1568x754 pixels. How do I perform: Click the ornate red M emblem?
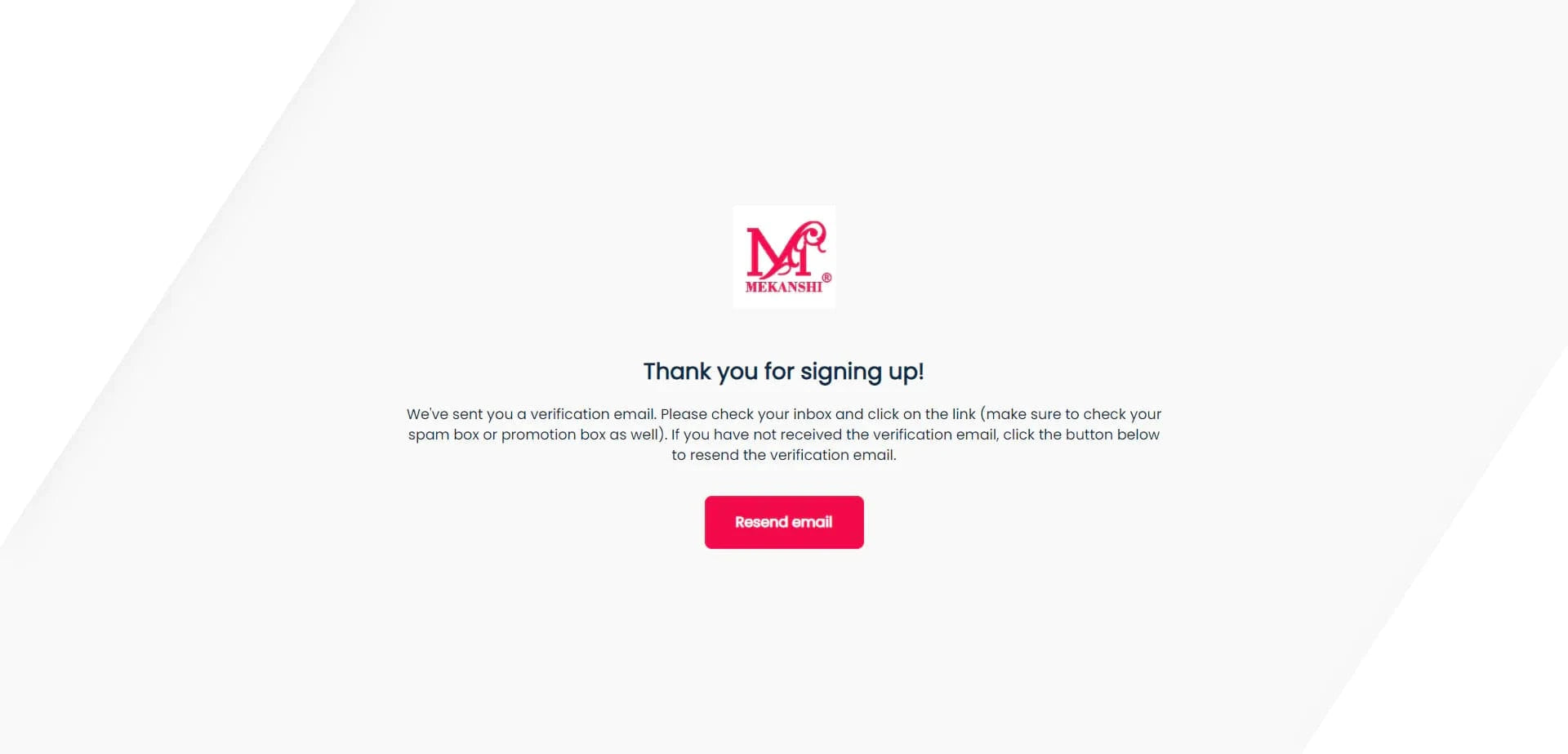(786, 249)
